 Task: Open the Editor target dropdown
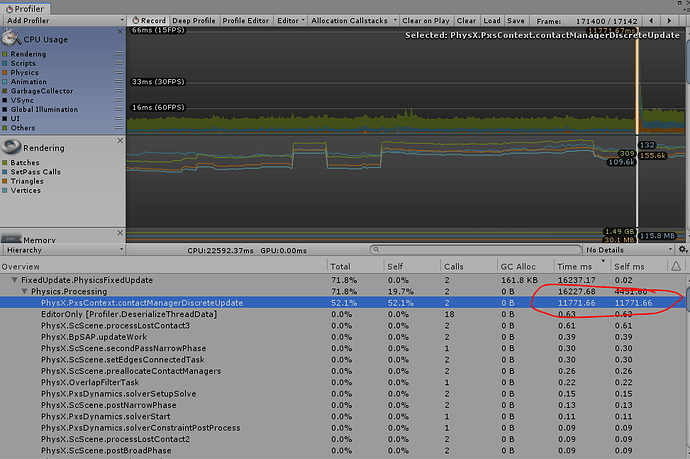[291, 21]
